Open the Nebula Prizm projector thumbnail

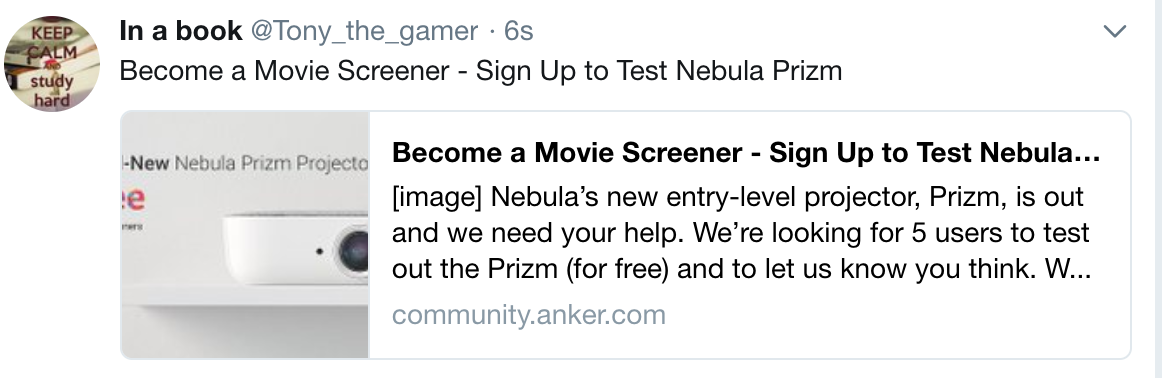(x=245, y=234)
